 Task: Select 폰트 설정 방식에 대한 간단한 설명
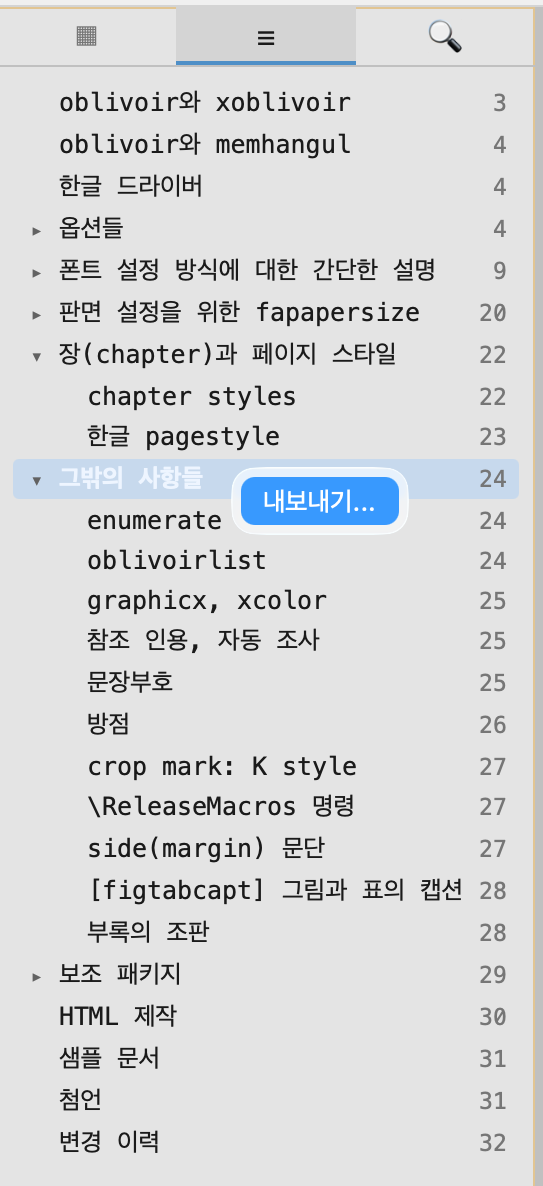pos(247,269)
